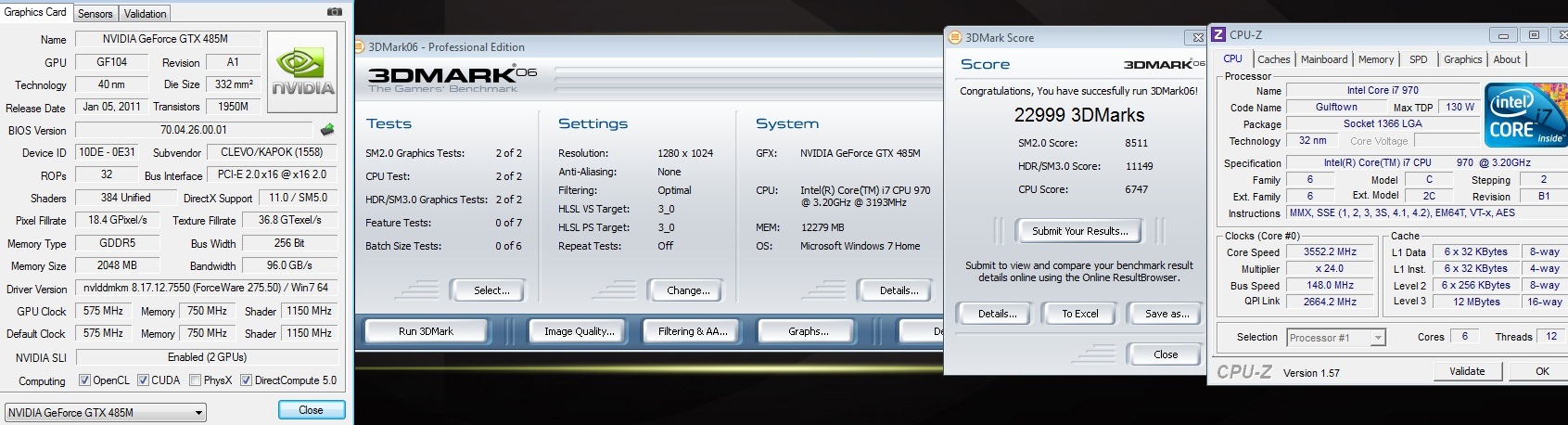Screen dimensions: 1568x425
Task: Click Details... in the 3DMark Score window
Action: click(997, 314)
